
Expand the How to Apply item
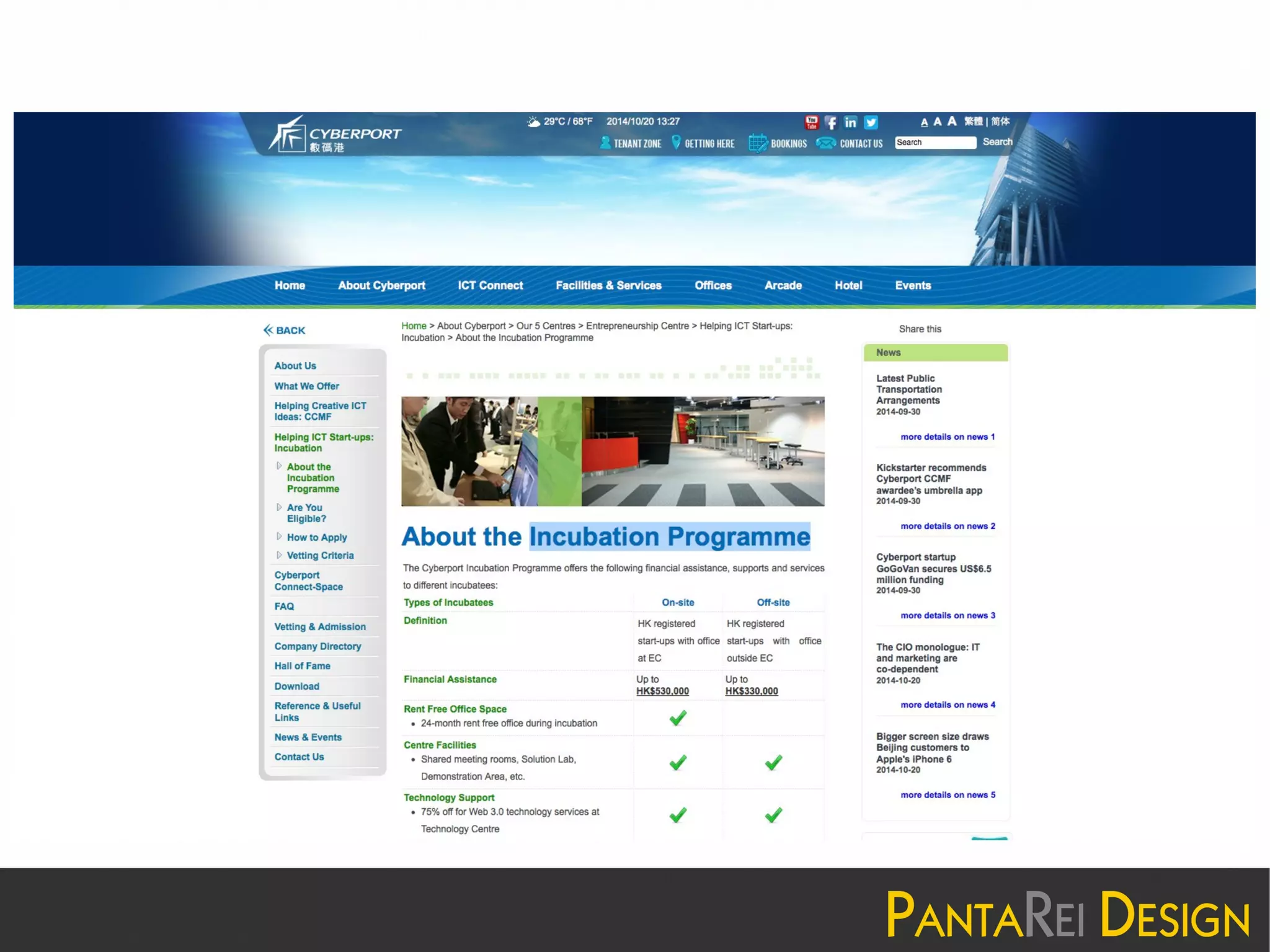click(x=316, y=537)
